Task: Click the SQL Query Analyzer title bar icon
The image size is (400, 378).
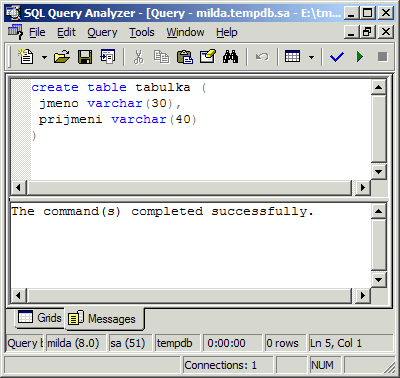Action: click(13, 13)
